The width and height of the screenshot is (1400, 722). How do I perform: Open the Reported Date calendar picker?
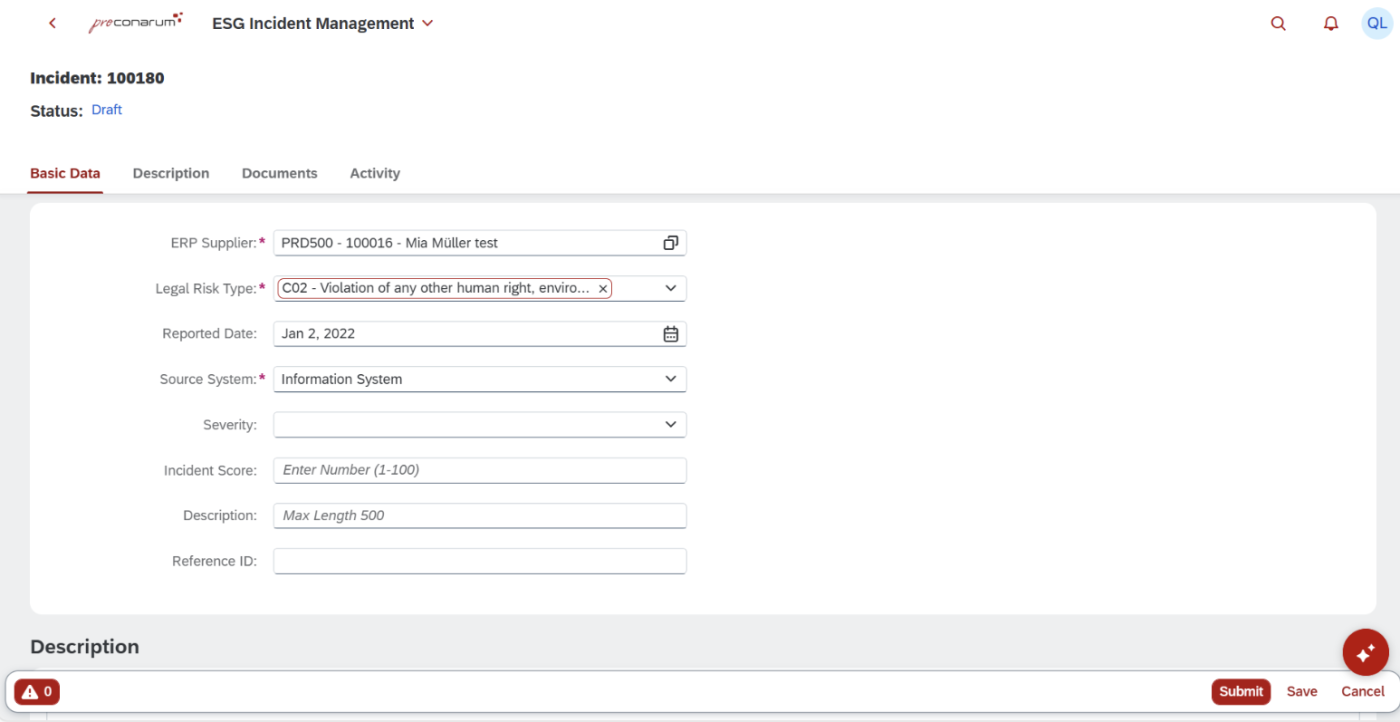point(670,334)
